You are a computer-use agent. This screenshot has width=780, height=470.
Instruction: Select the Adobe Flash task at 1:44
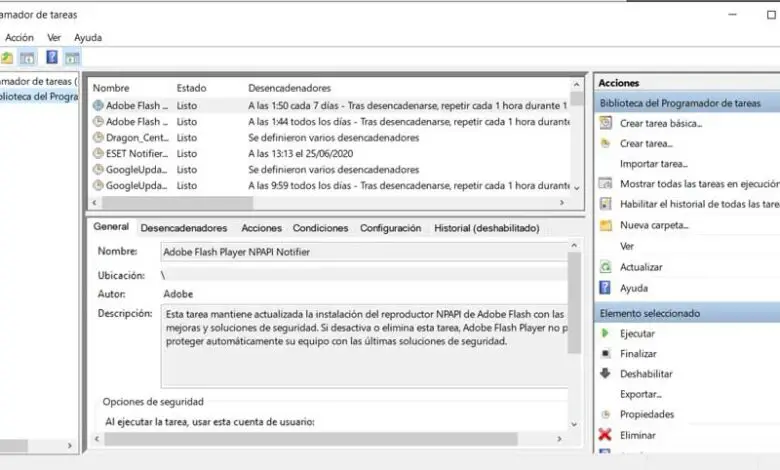pyautogui.click(x=330, y=121)
